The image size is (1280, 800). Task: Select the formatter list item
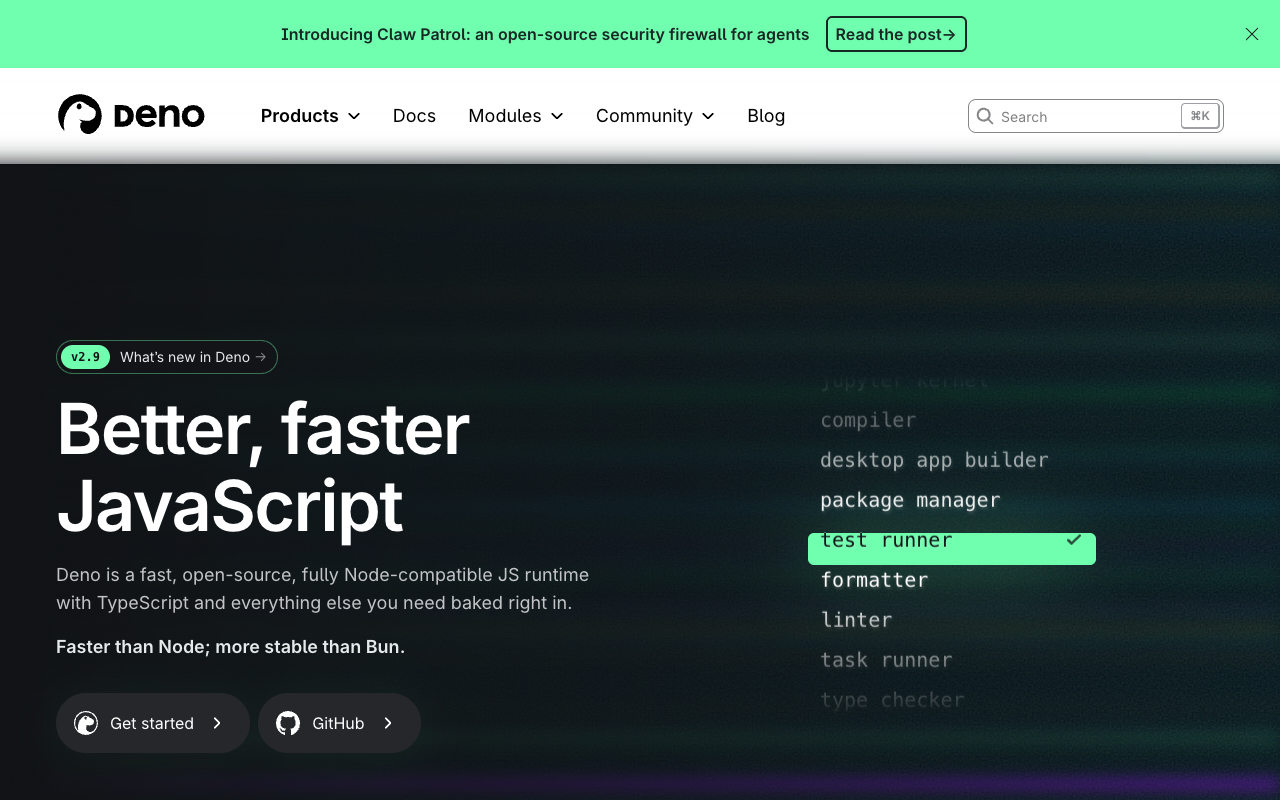coord(874,580)
